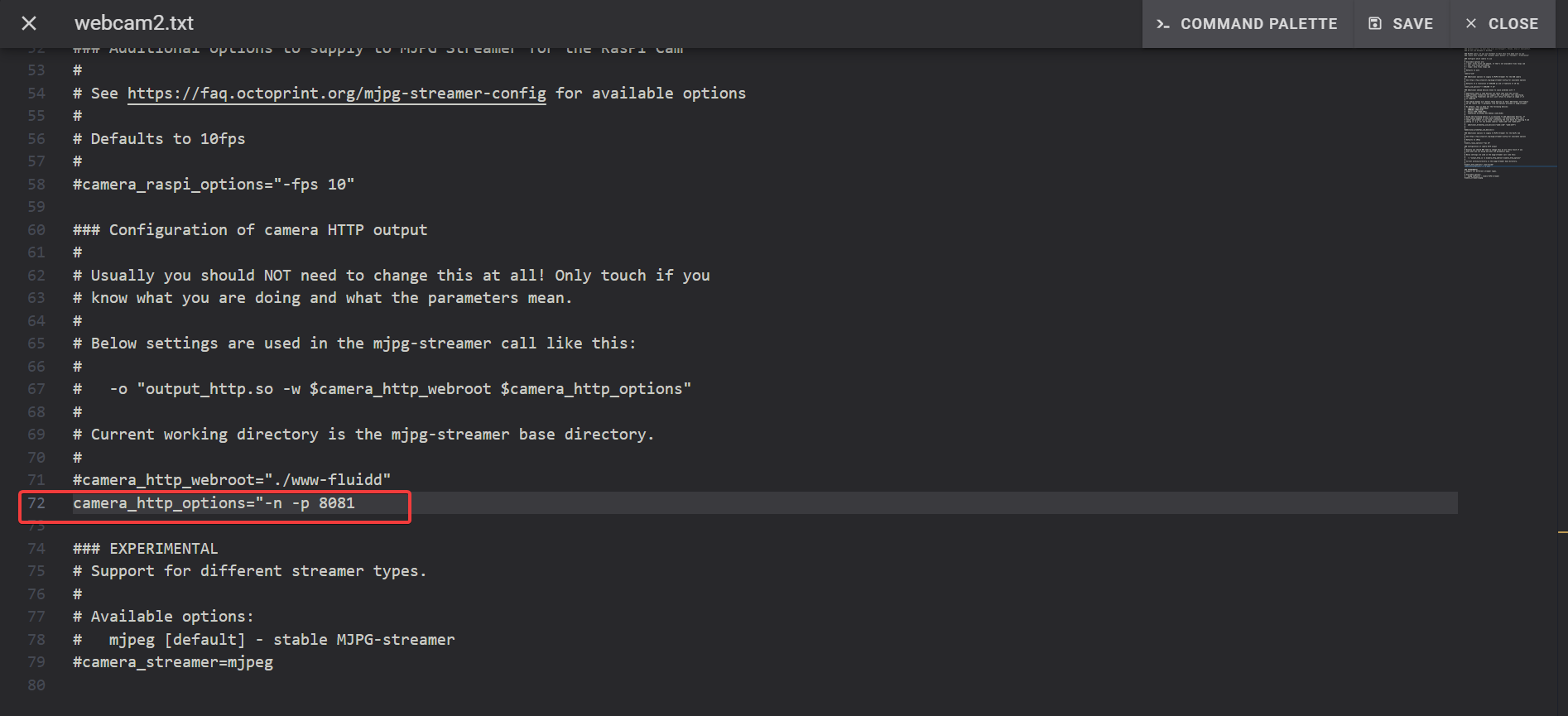Image resolution: width=1568 pixels, height=716 pixels.
Task: Click the X icon beside webcam2.txt
Action: 29,23
